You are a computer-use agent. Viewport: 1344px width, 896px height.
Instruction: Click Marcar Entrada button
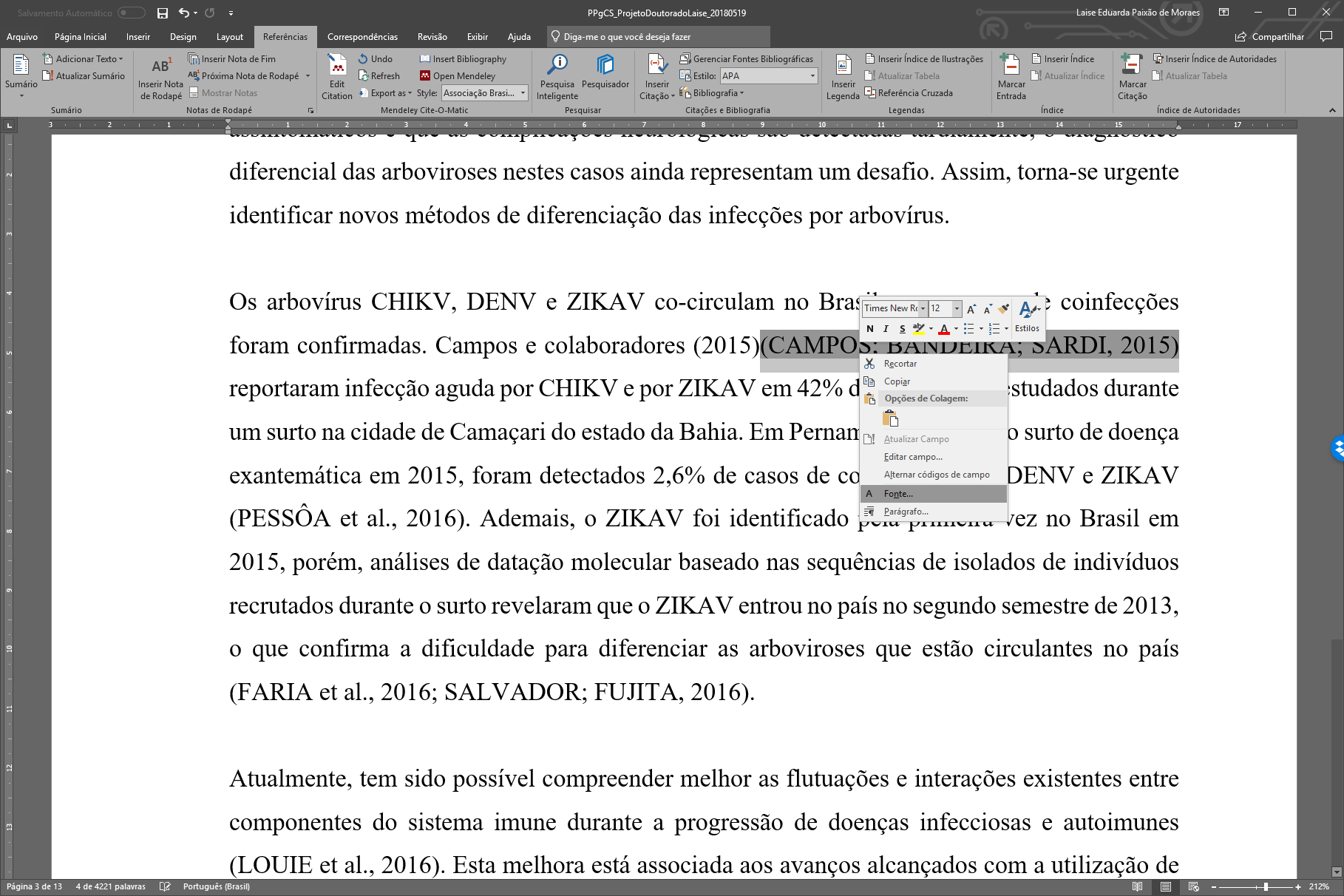pyautogui.click(x=1011, y=77)
